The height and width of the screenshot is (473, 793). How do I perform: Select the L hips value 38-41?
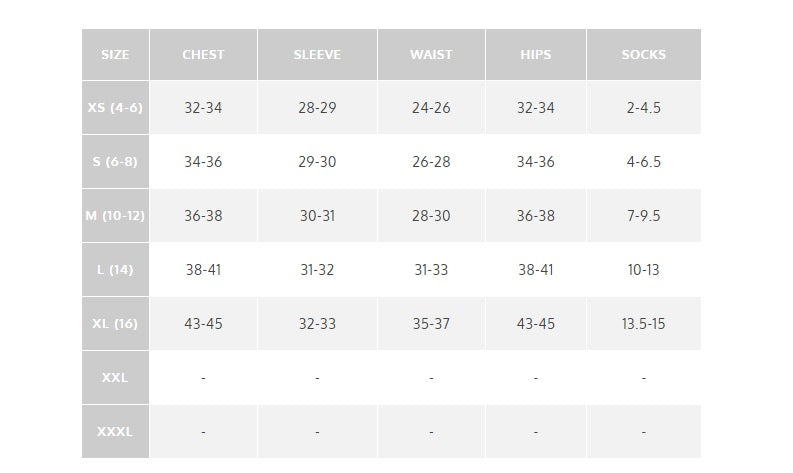(536, 270)
